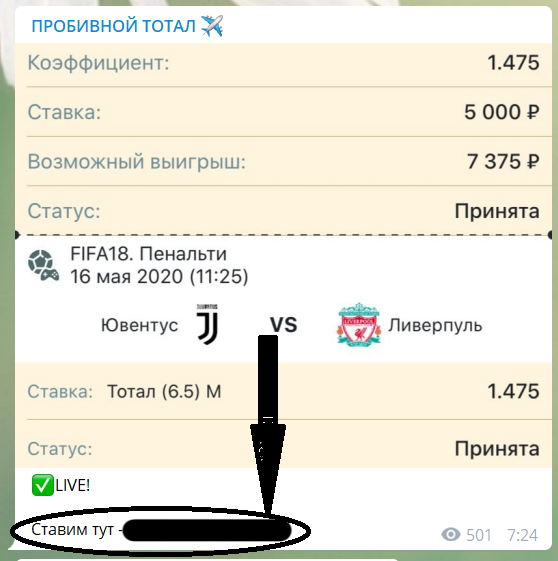This screenshot has width=558, height=561.
Task: Select the Тотал (6.5) М bet row
Action: pyautogui.click(x=283, y=391)
